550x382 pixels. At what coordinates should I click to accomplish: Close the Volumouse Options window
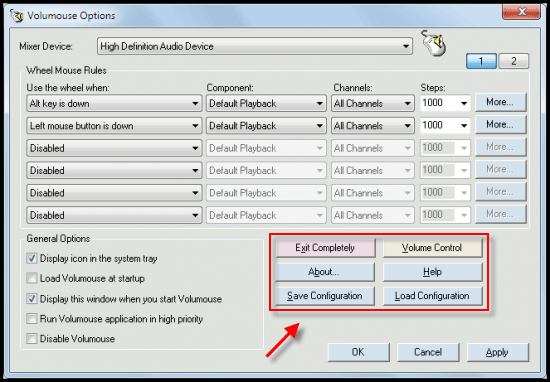coord(521,12)
